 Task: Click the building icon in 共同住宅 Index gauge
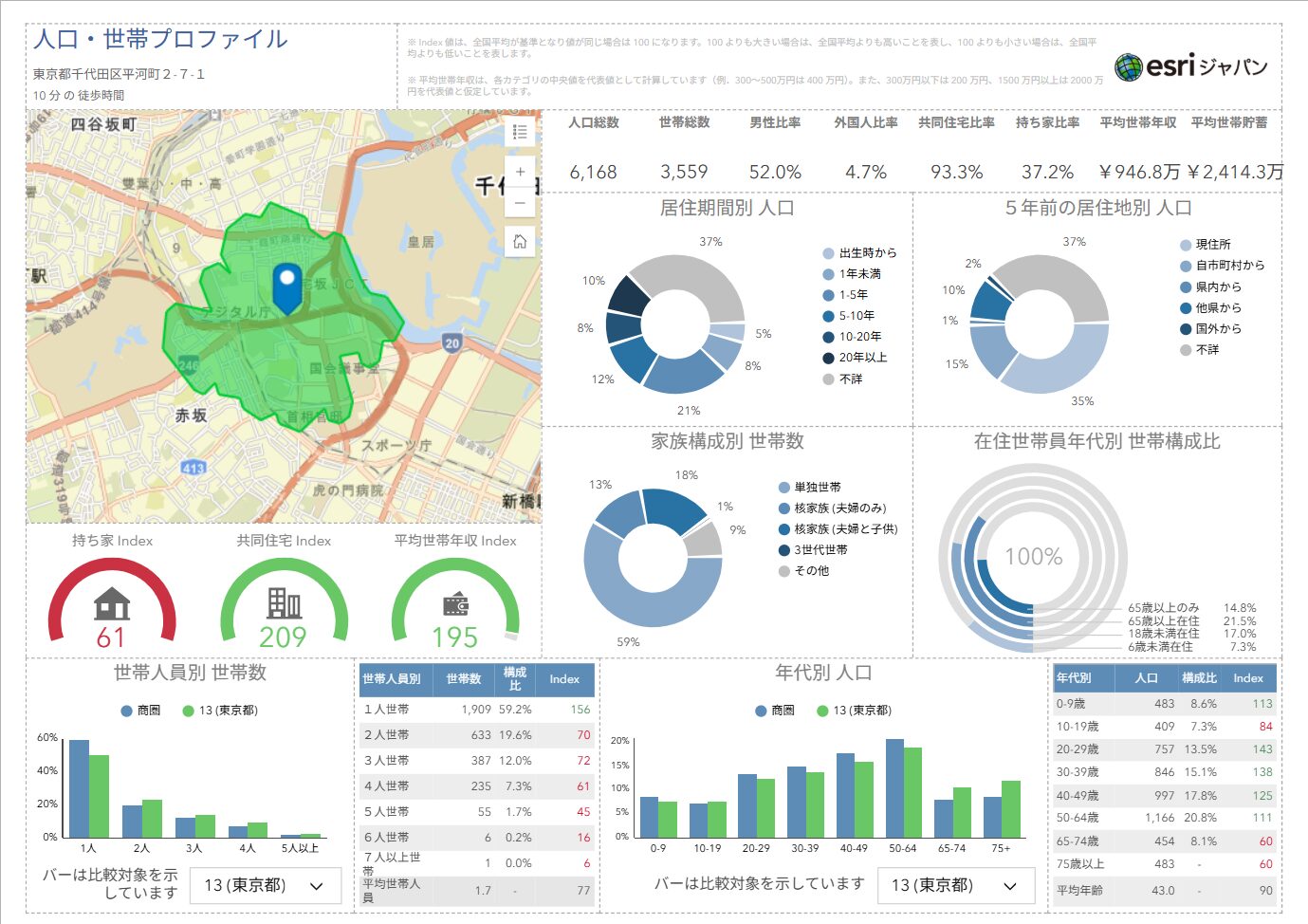coord(284,603)
